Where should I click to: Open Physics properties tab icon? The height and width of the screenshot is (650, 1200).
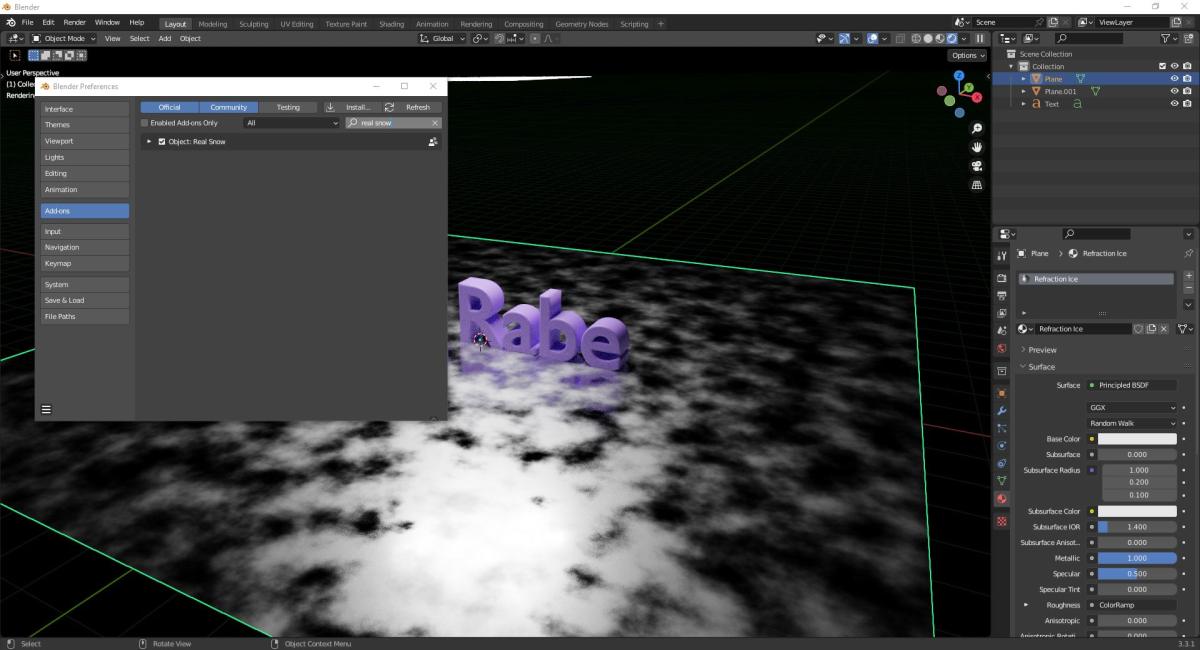coord(1001,445)
